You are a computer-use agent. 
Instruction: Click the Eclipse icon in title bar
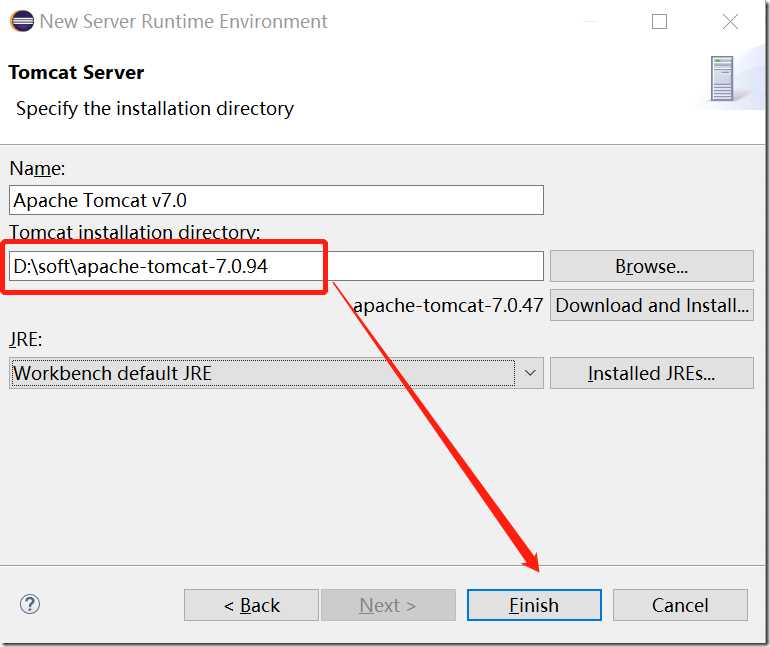(22, 22)
